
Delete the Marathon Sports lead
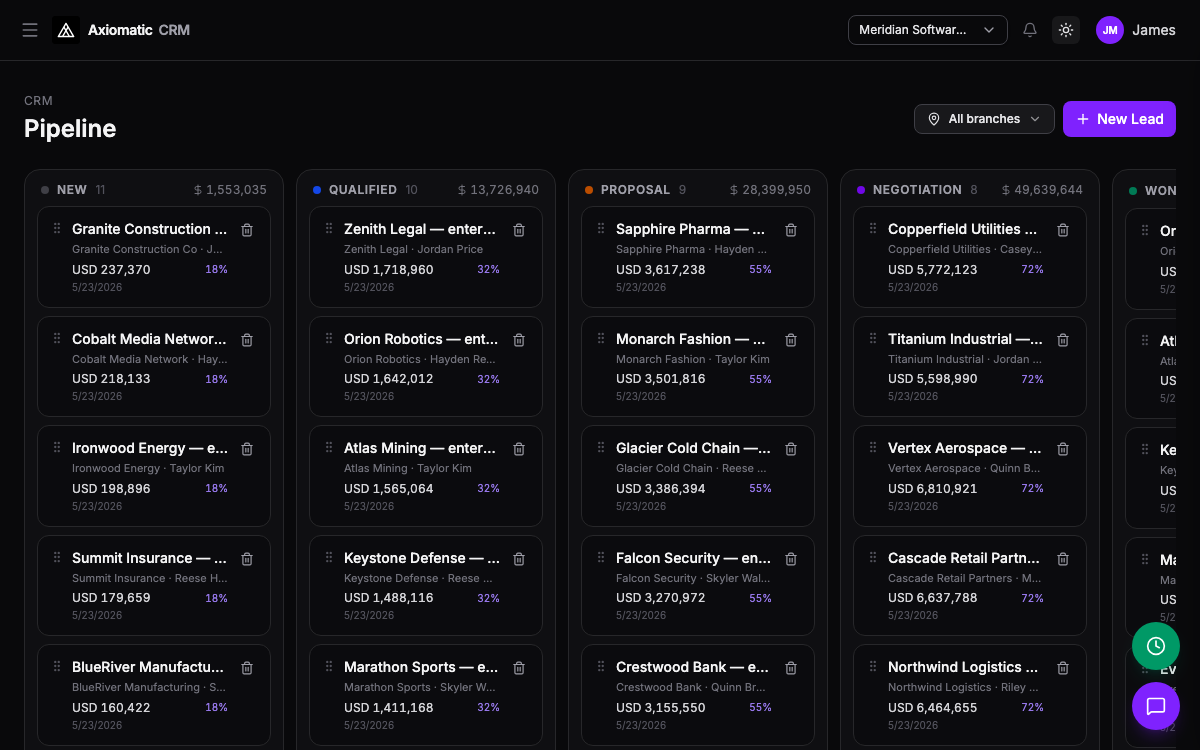tap(519, 668)
